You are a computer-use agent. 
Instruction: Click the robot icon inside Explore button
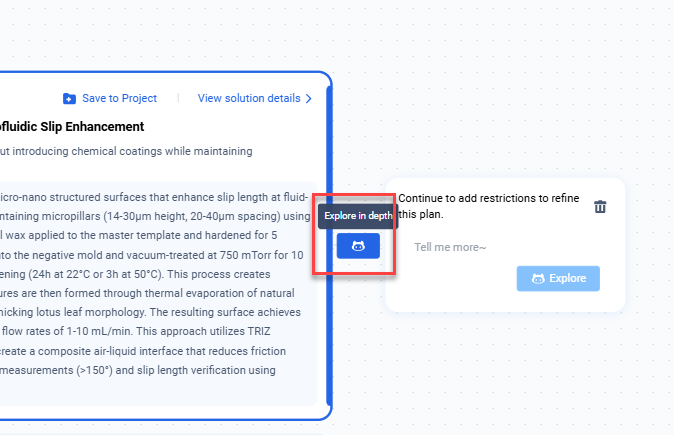(538, 279)
